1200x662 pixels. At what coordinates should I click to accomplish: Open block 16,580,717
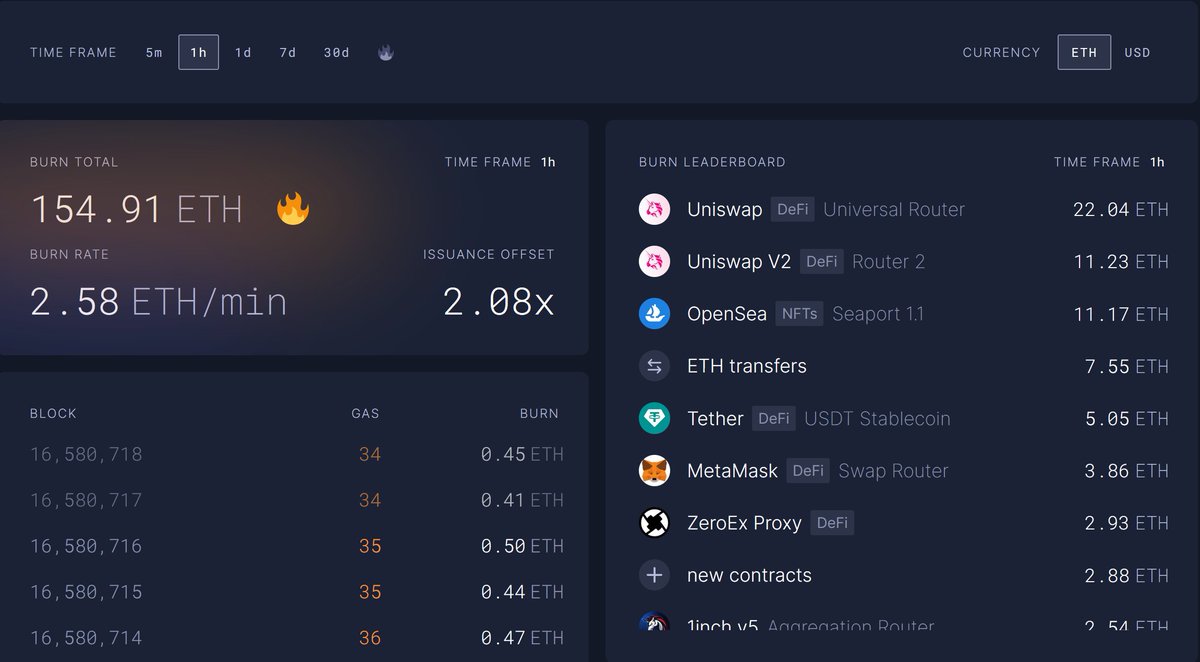(x=86, y=500)
